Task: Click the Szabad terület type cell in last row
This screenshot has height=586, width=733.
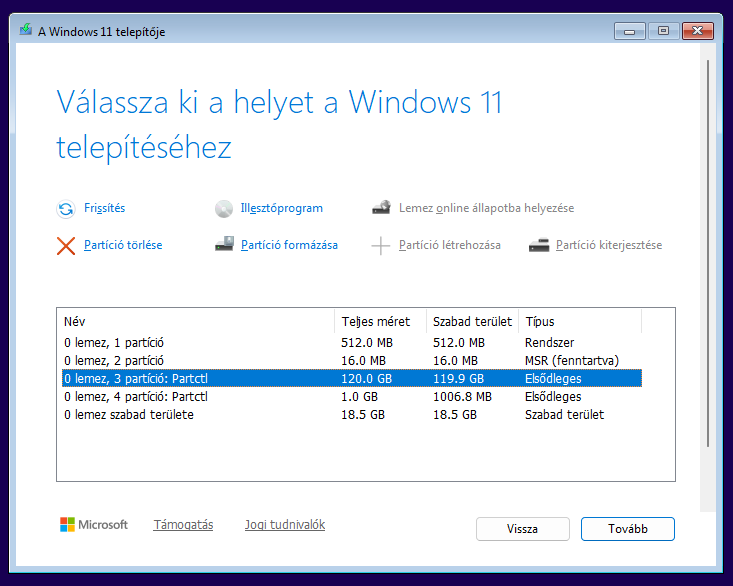Action: click(x=564, y=414)
